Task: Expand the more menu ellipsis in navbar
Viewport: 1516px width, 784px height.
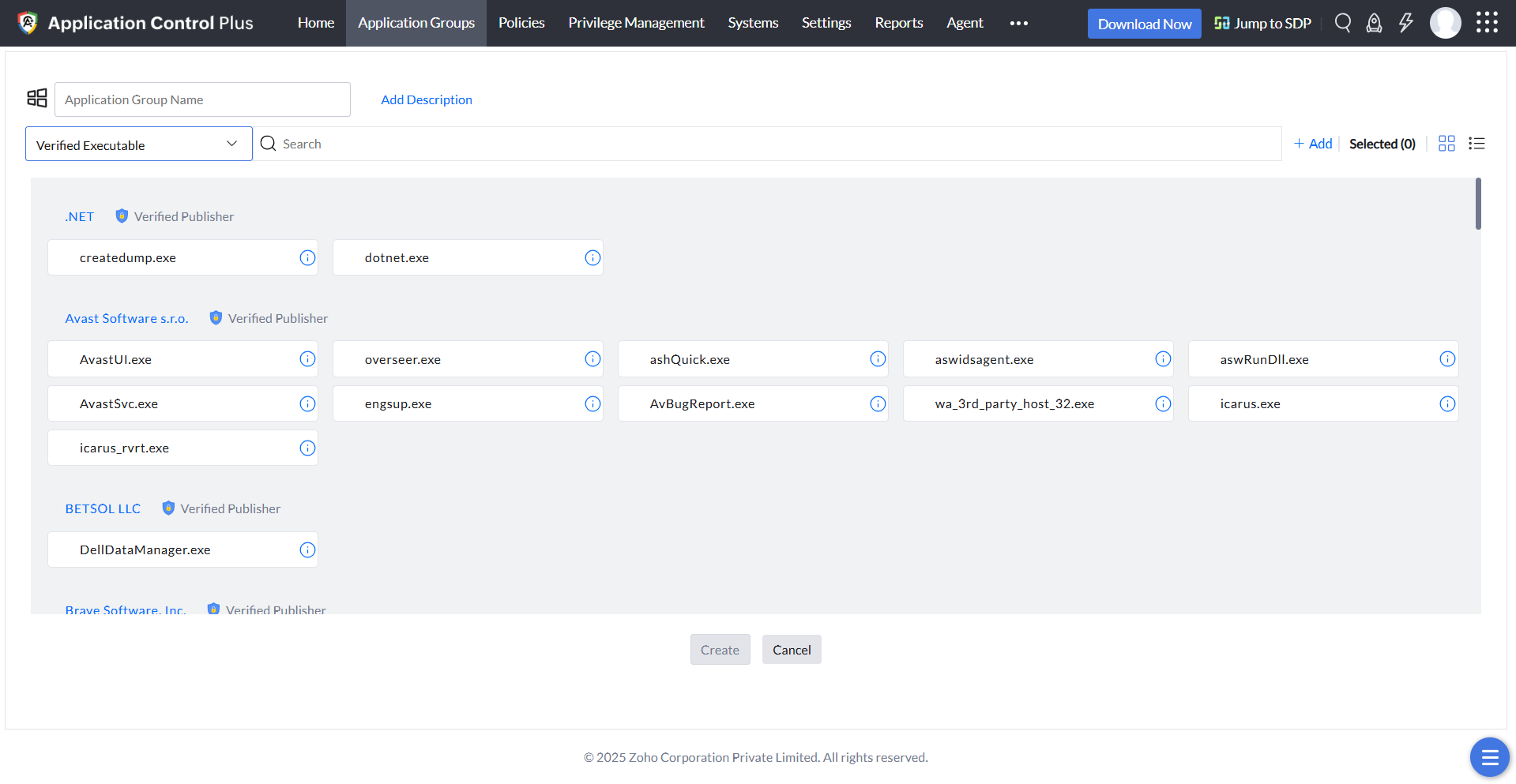Action: (1019, 23)
